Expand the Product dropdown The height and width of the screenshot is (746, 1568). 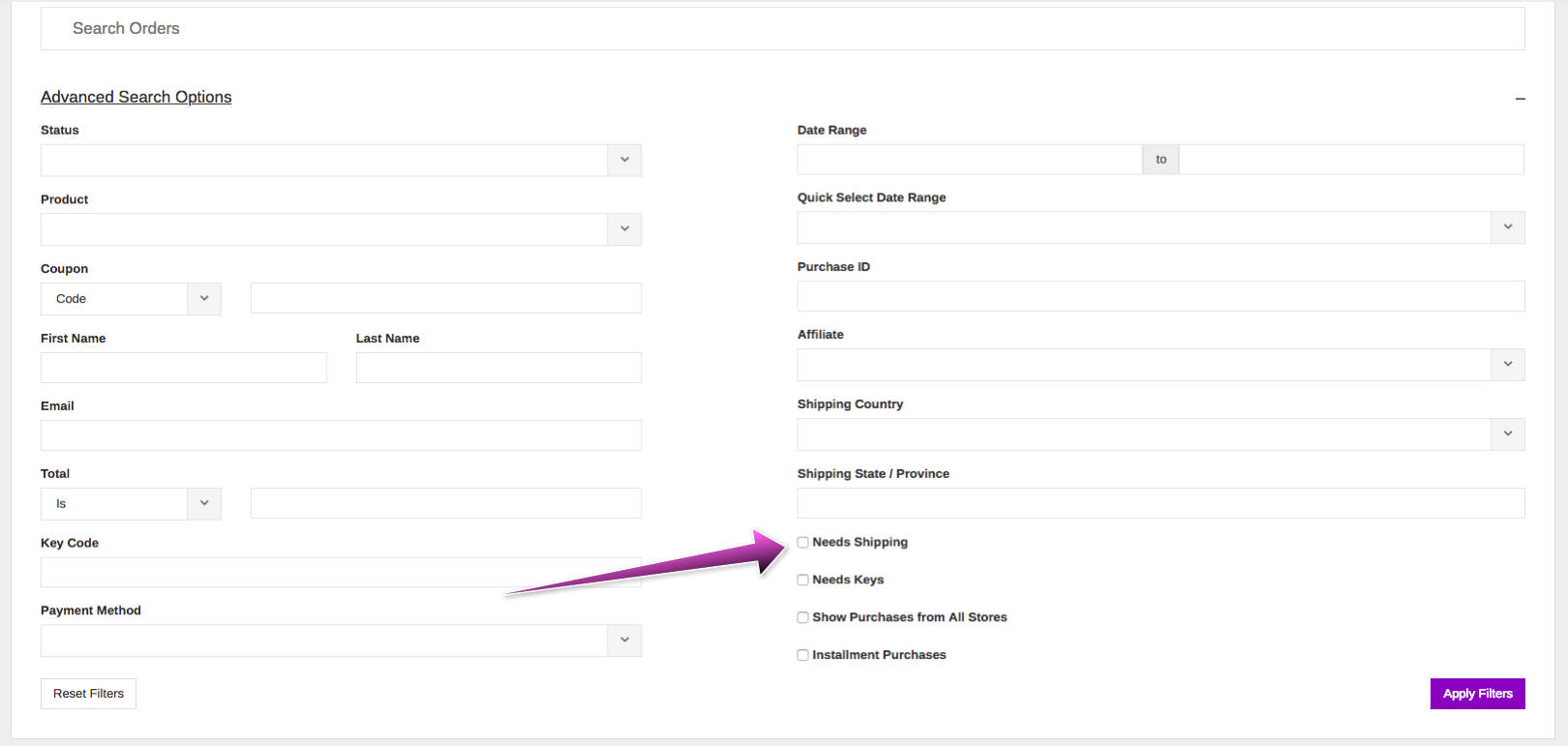click(x=341, y=229)
